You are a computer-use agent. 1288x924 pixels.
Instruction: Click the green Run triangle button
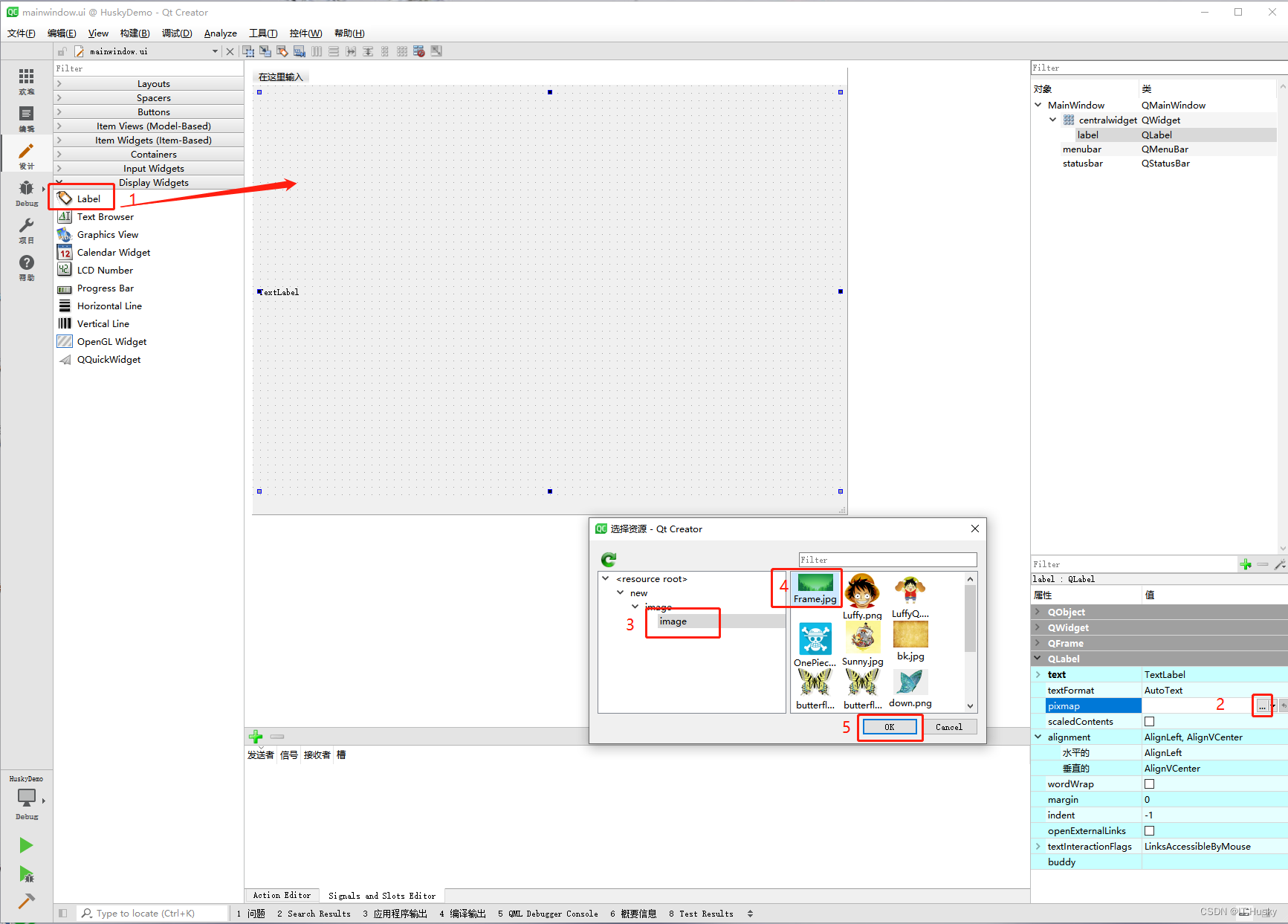(x=26, y=845)
